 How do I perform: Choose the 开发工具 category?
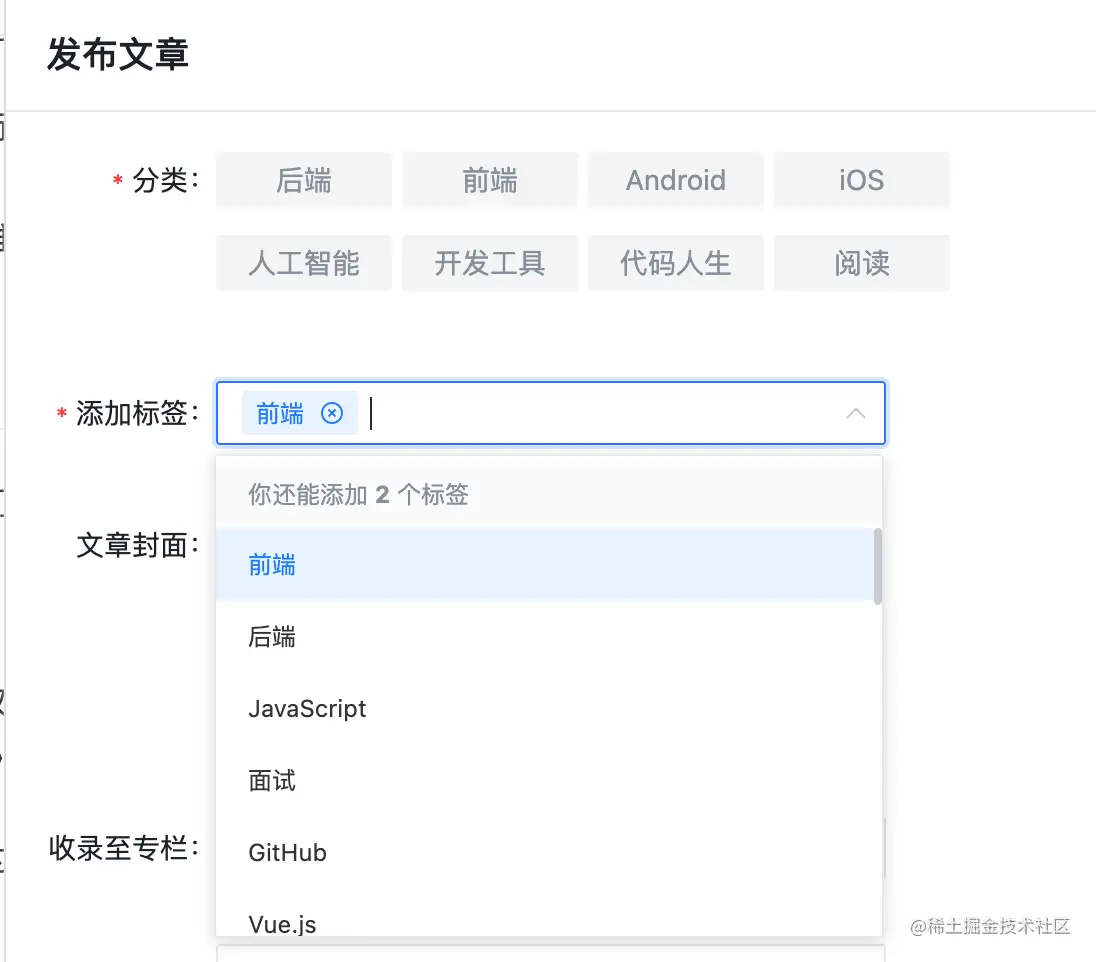click(490, 263)
